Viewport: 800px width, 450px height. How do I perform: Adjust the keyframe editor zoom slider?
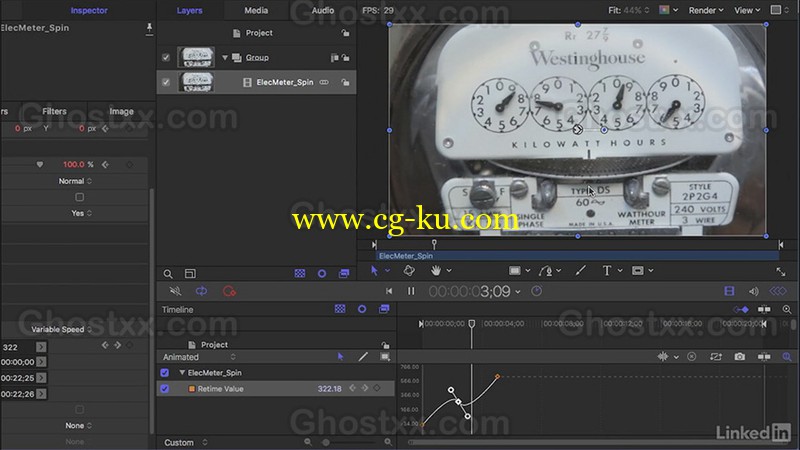(326, 442)
